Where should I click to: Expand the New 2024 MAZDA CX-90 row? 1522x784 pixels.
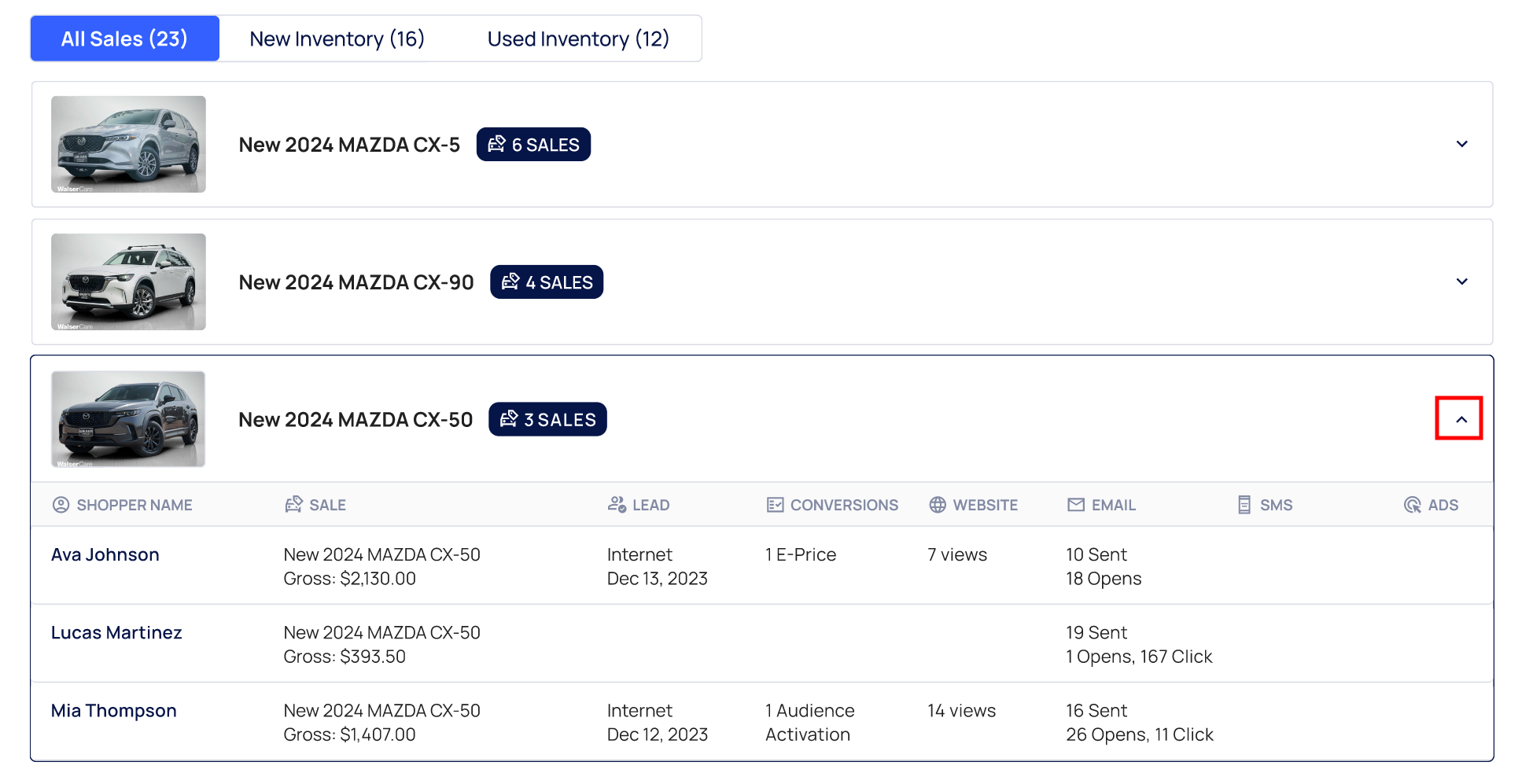(1461, 282)
